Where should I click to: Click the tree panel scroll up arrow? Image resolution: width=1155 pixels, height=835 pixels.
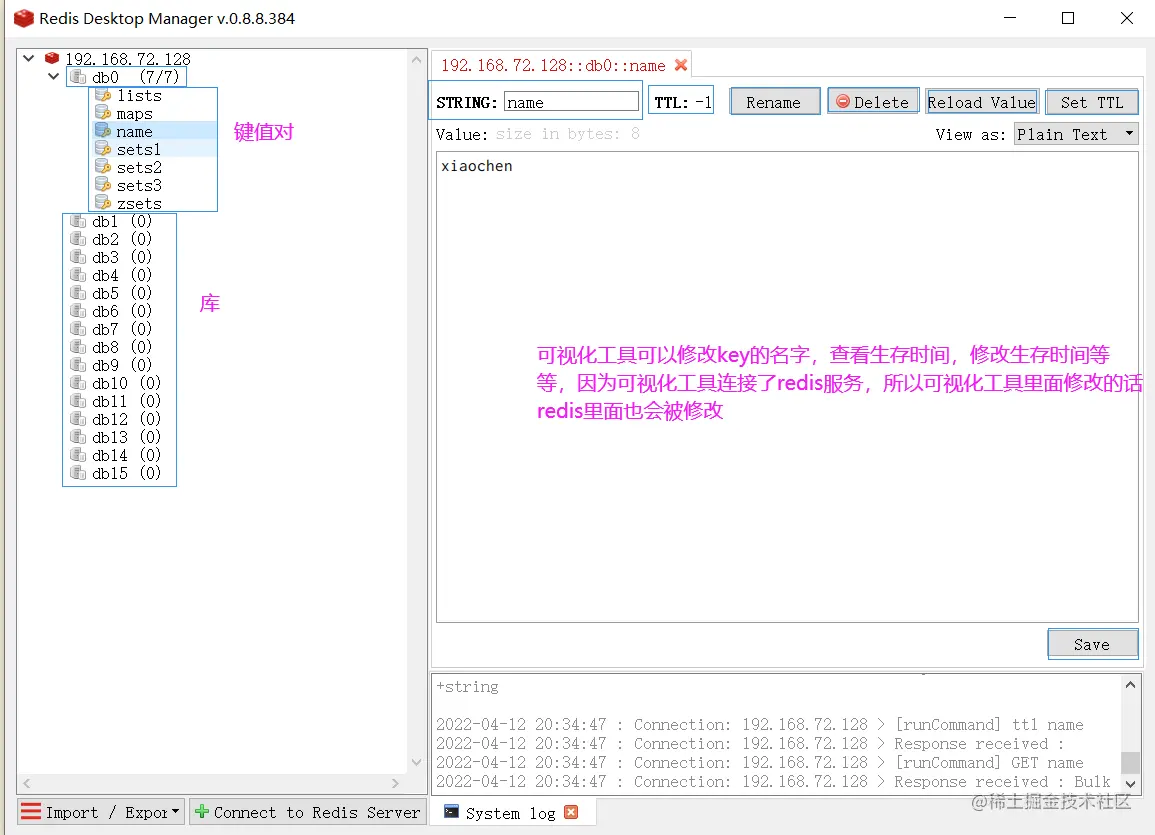tap(416, 59)
